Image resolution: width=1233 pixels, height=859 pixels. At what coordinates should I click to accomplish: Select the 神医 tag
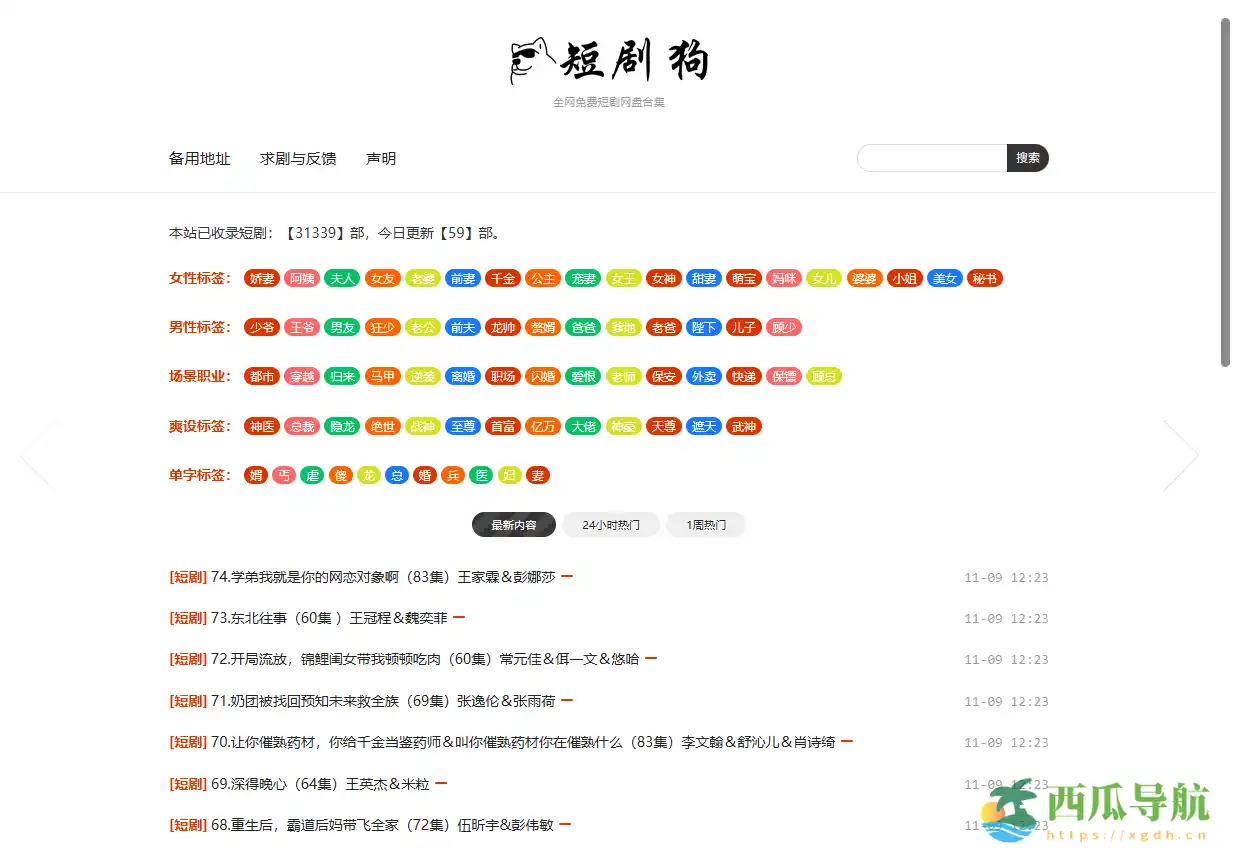point(261,425)
